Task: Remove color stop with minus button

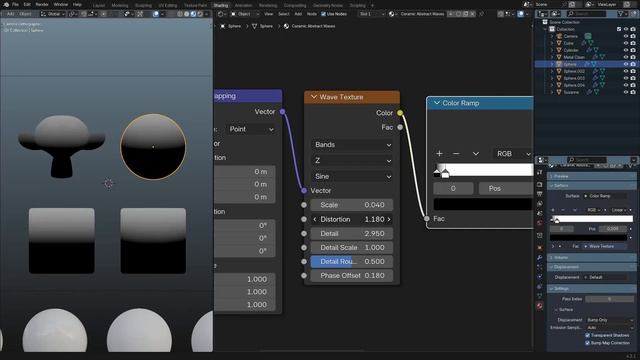Action: coord(456,153)
